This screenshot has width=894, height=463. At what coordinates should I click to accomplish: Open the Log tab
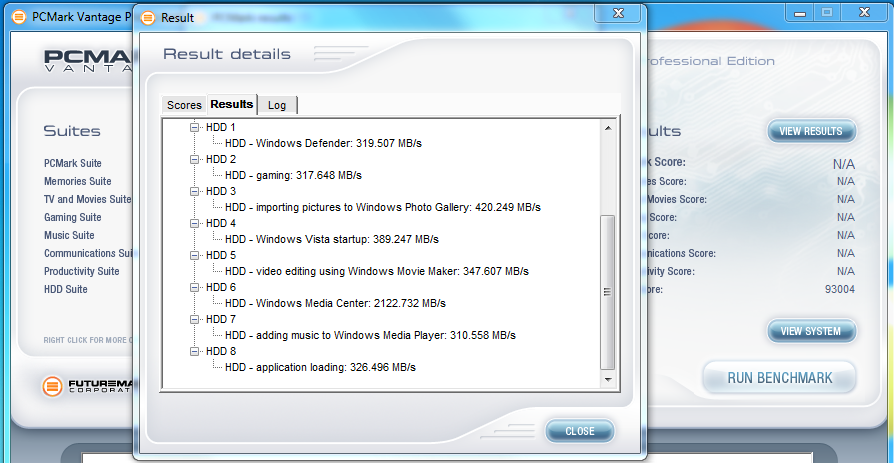point(277,105)
